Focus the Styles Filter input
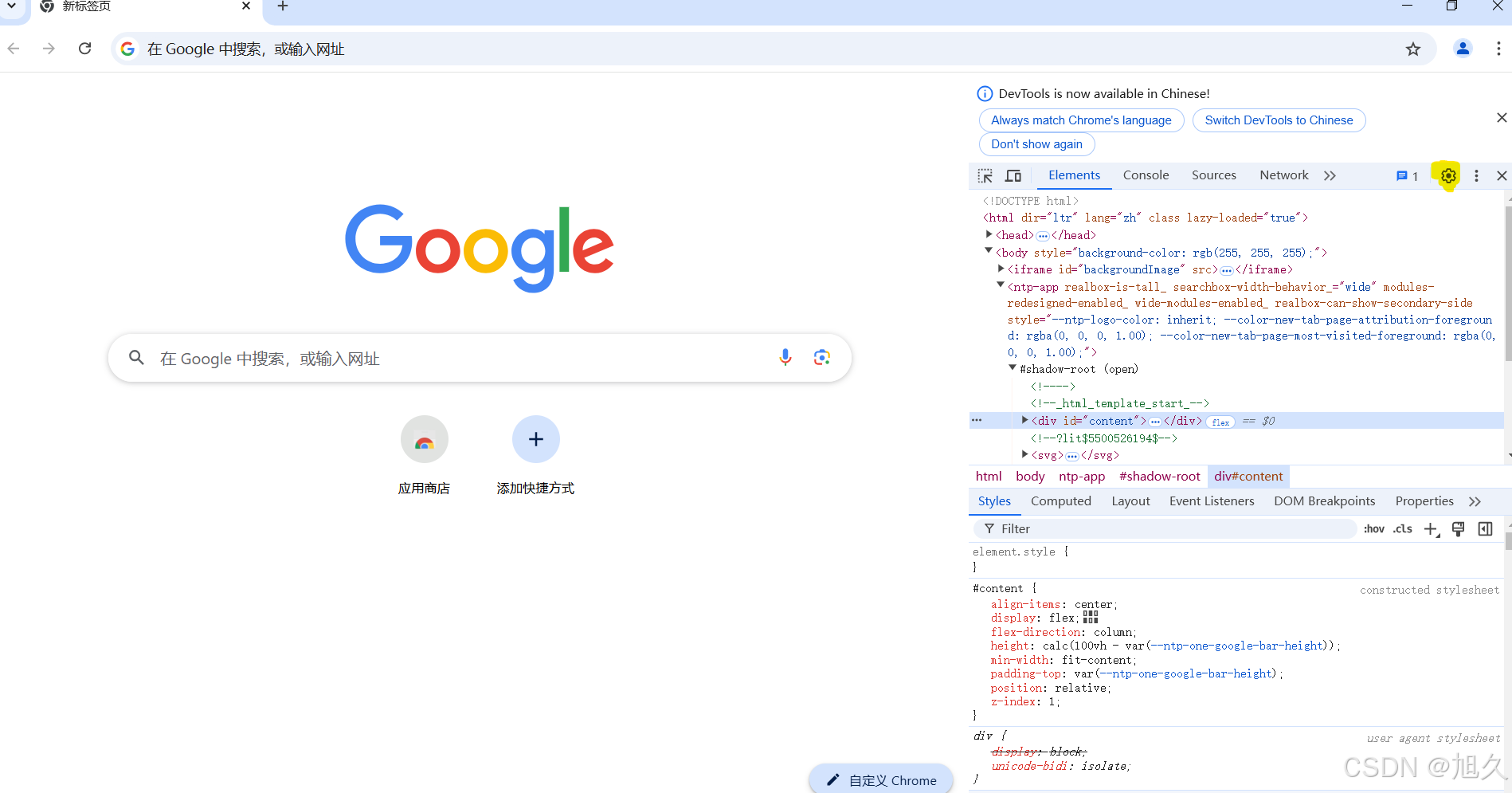 click(x=1165, y=528)
